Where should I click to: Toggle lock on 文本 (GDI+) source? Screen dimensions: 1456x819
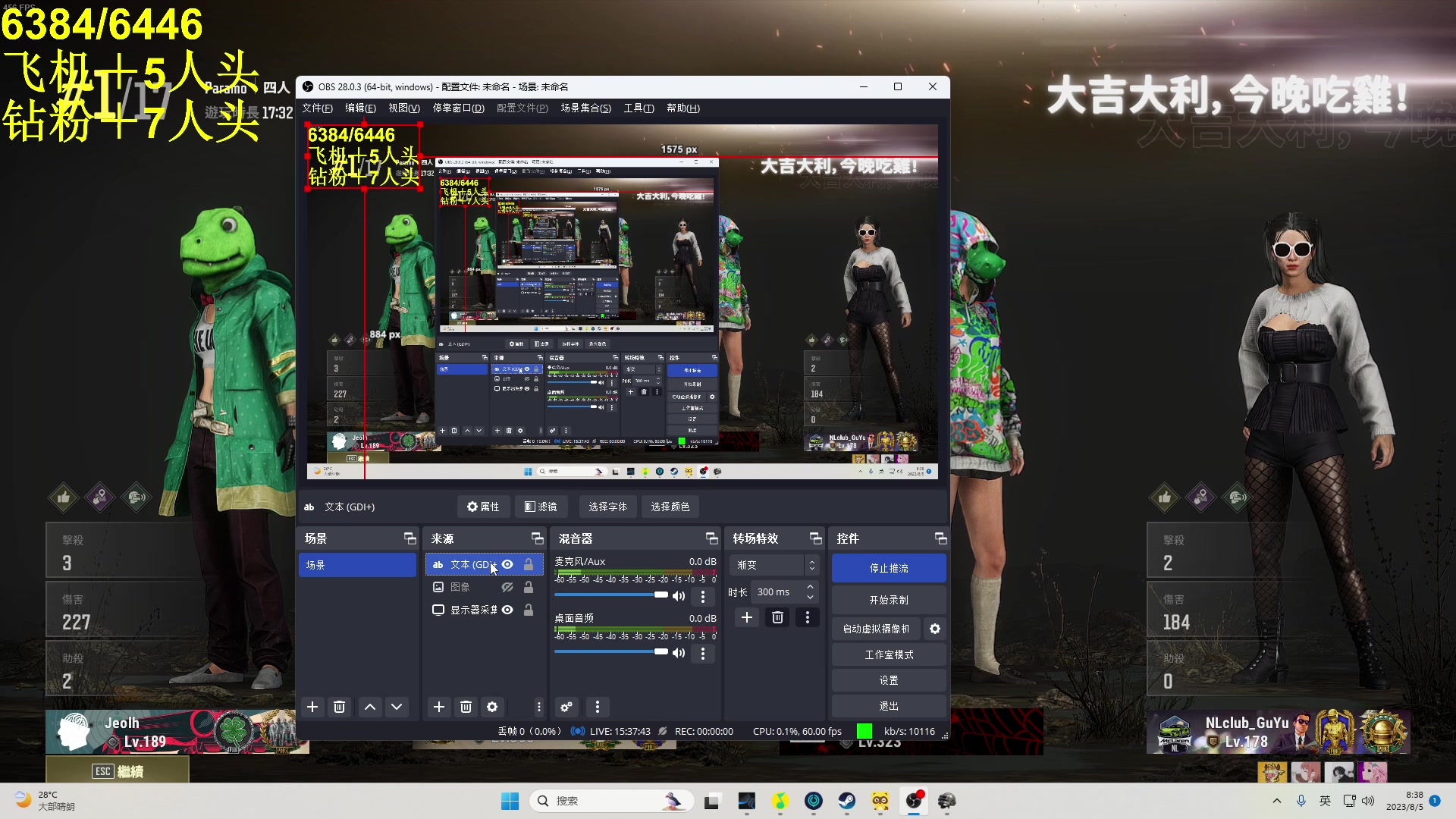[x=529, y=564]
